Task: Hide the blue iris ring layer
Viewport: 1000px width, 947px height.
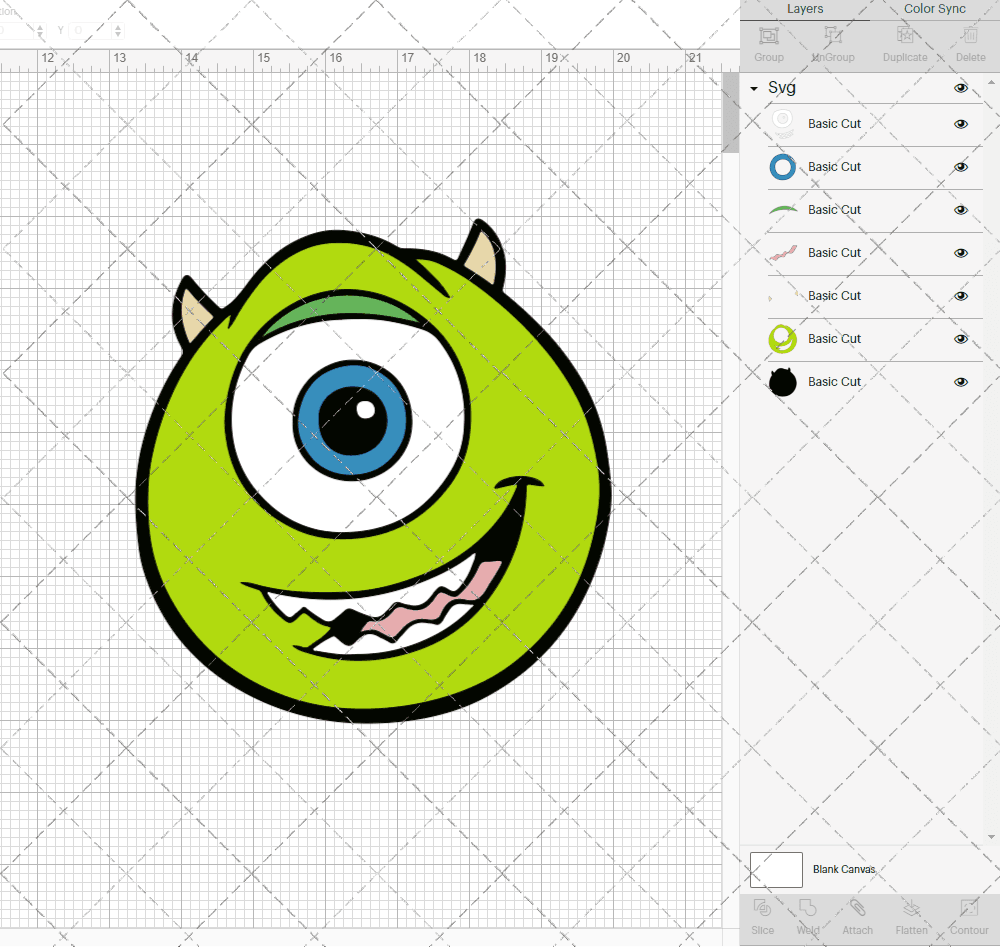Action: pos(961,167)
